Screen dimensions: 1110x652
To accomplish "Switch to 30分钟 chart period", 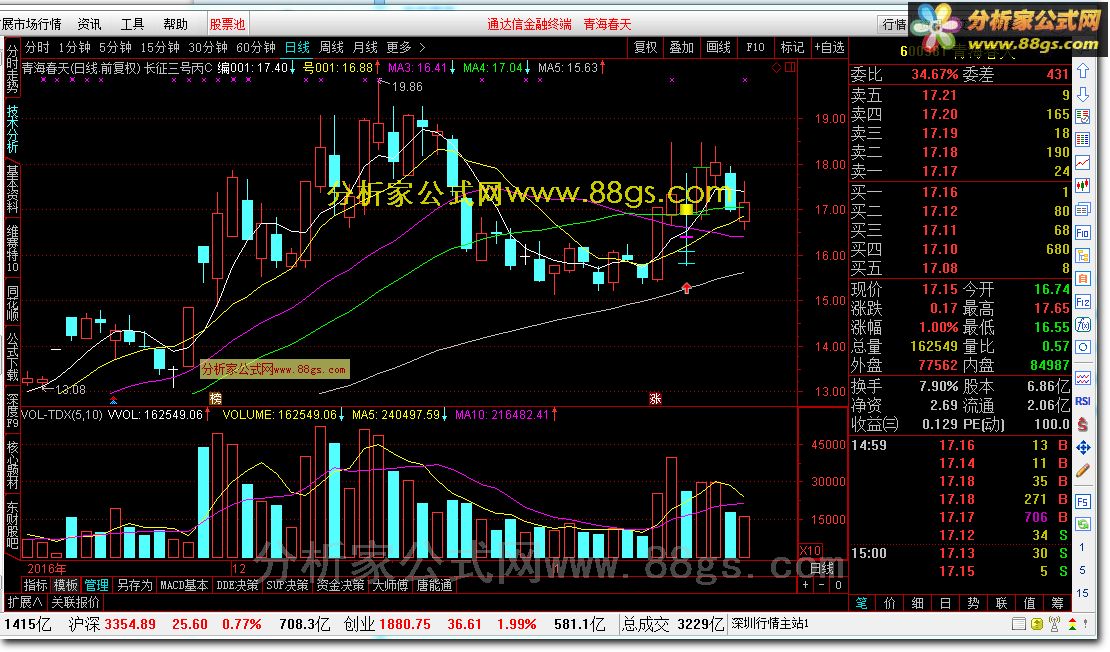I will 208,47.
